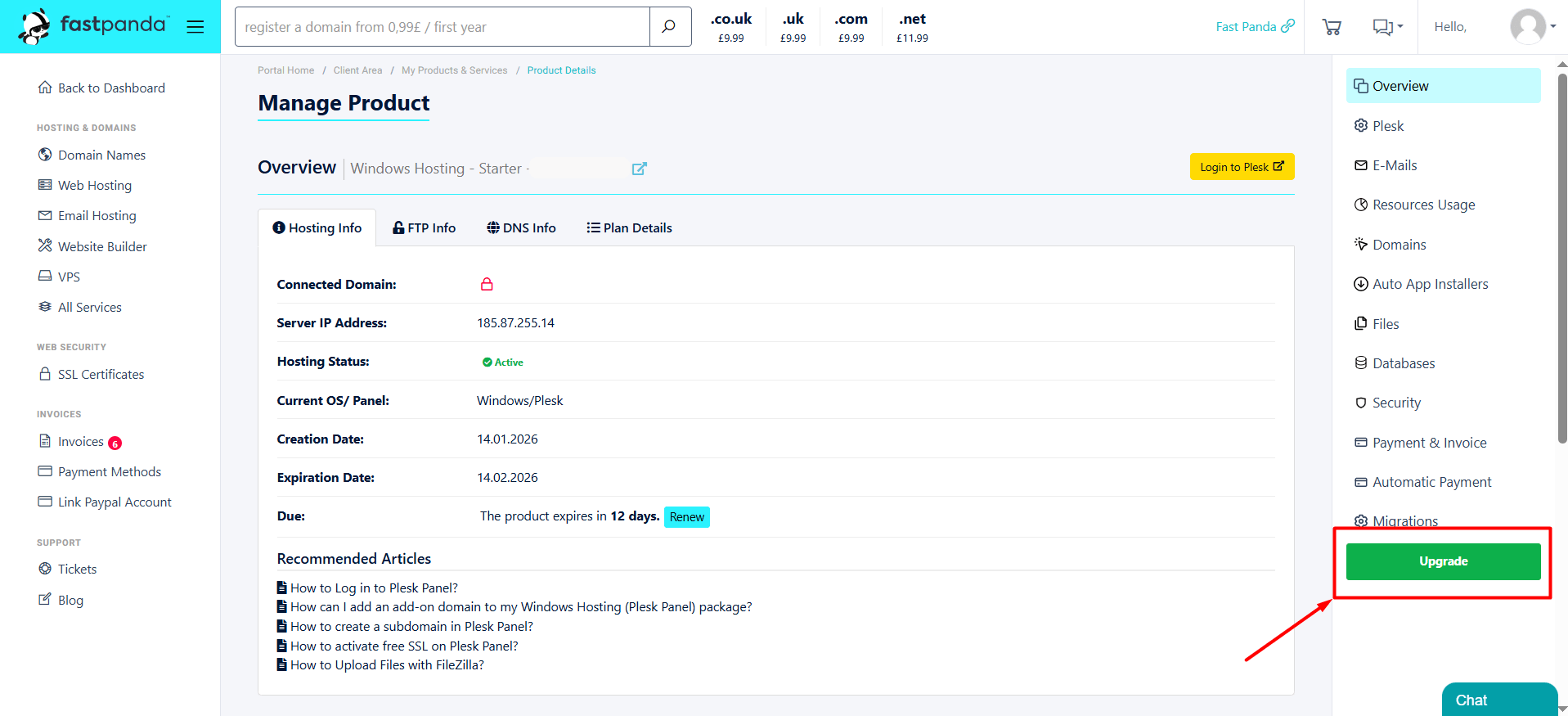Click the Fast Panda link icon
1568x716 pixels.
click(1287, 26)
